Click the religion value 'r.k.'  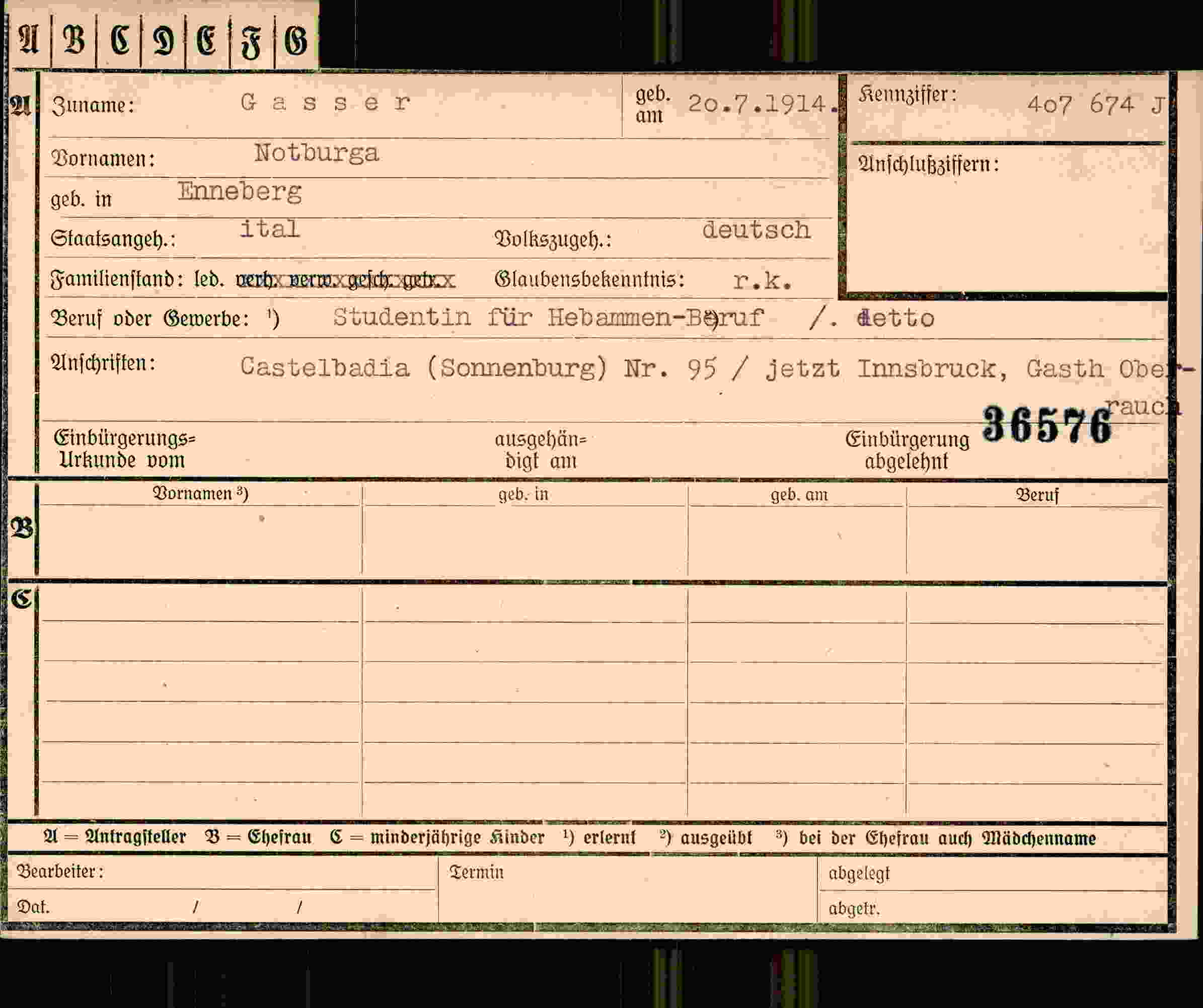[763, 281]
